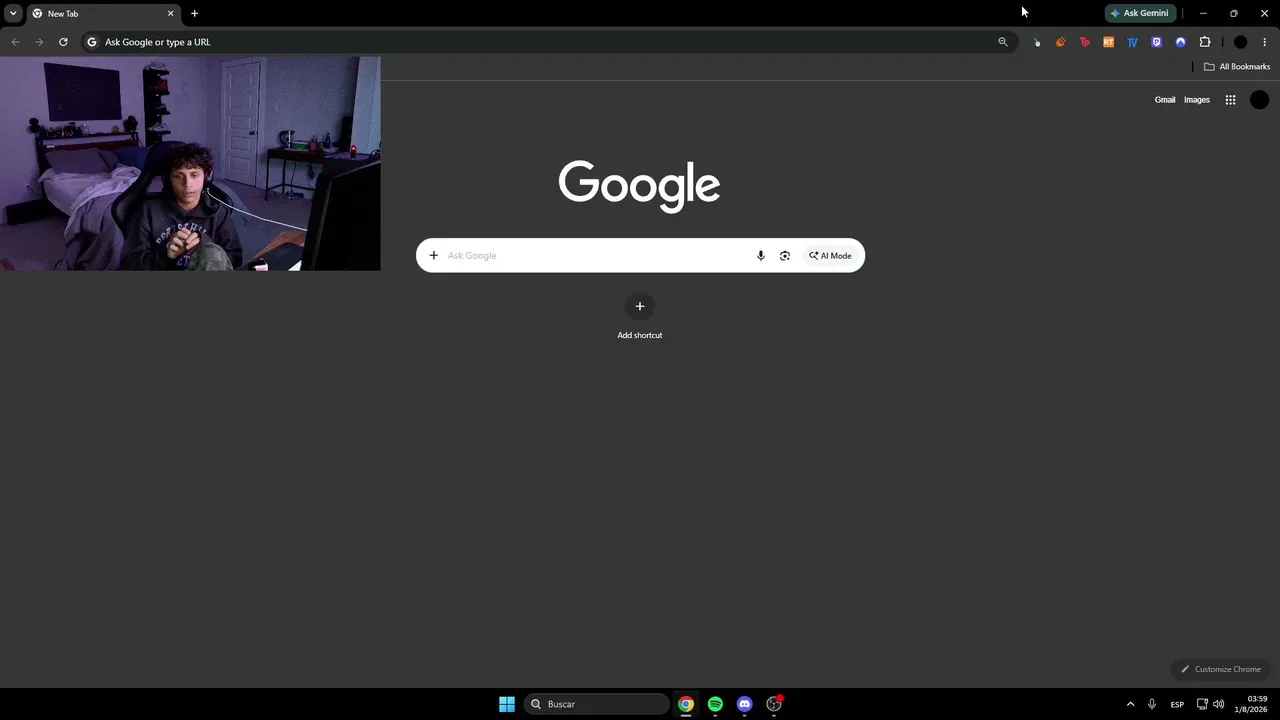
Task: Open the Google account avatar on page
Action: 1260,100
